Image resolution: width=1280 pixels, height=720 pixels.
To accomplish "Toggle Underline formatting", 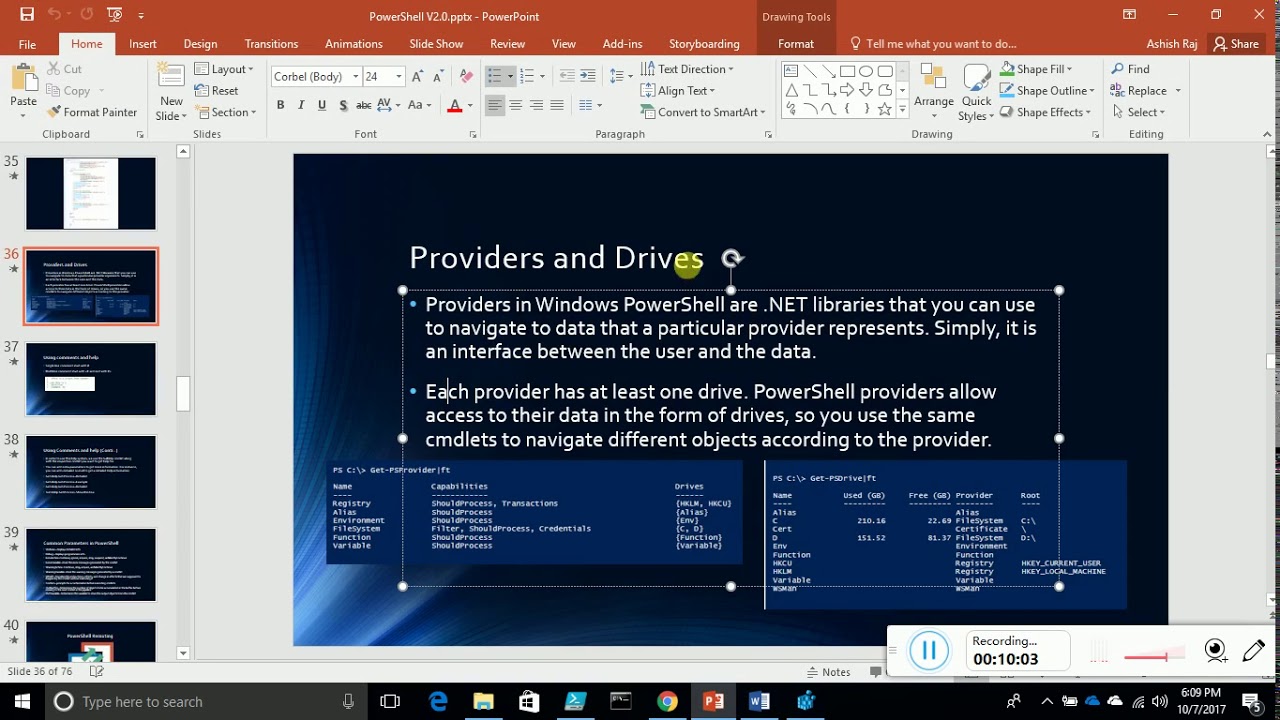I will click(322, 105).
